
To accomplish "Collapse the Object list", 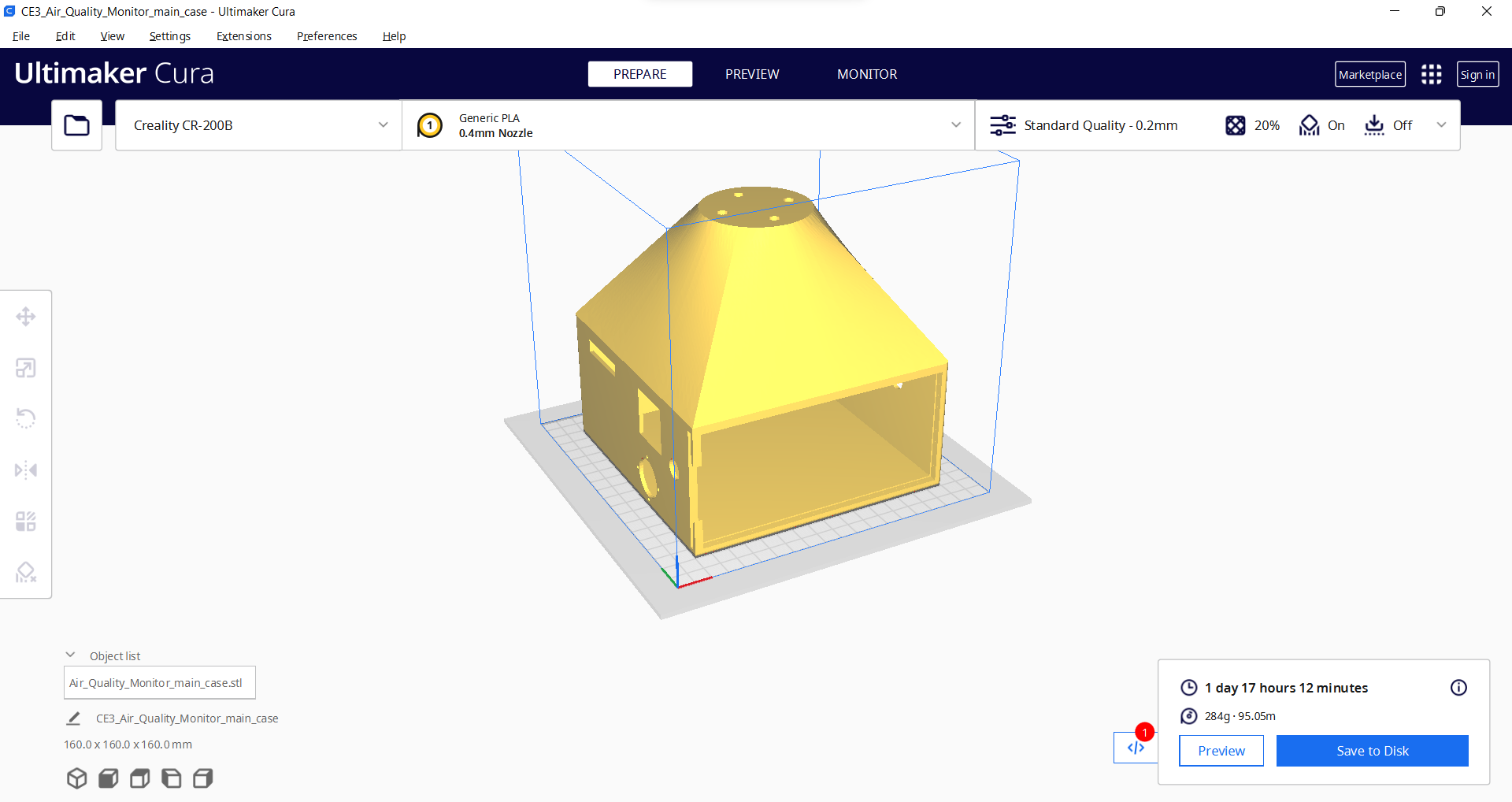I will pyautogui.click(x=70, y=655).
